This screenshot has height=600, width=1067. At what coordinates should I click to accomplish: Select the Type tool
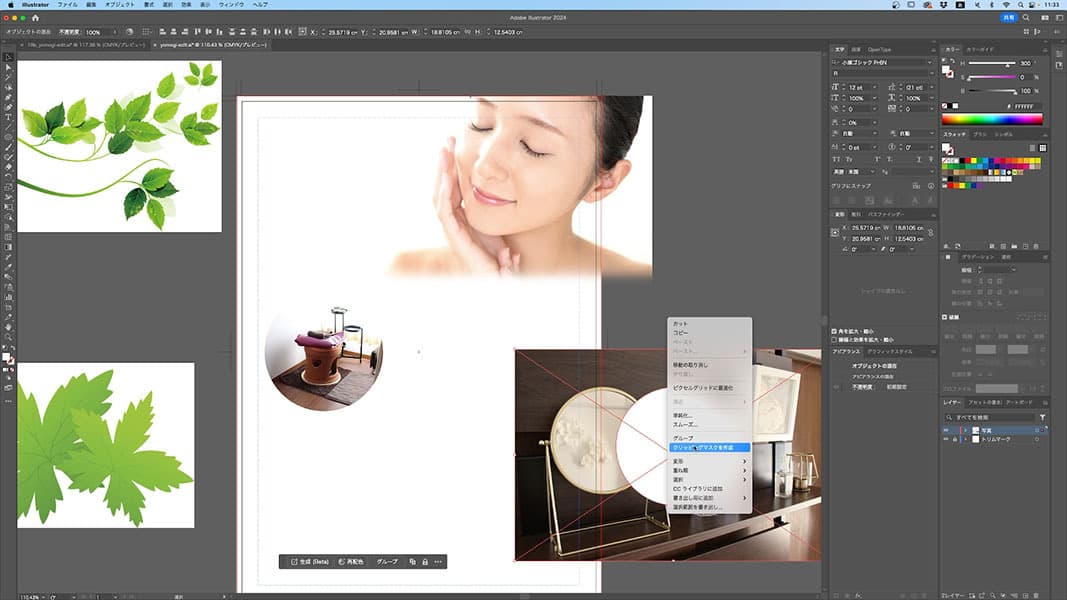click(x=8, y=117)
